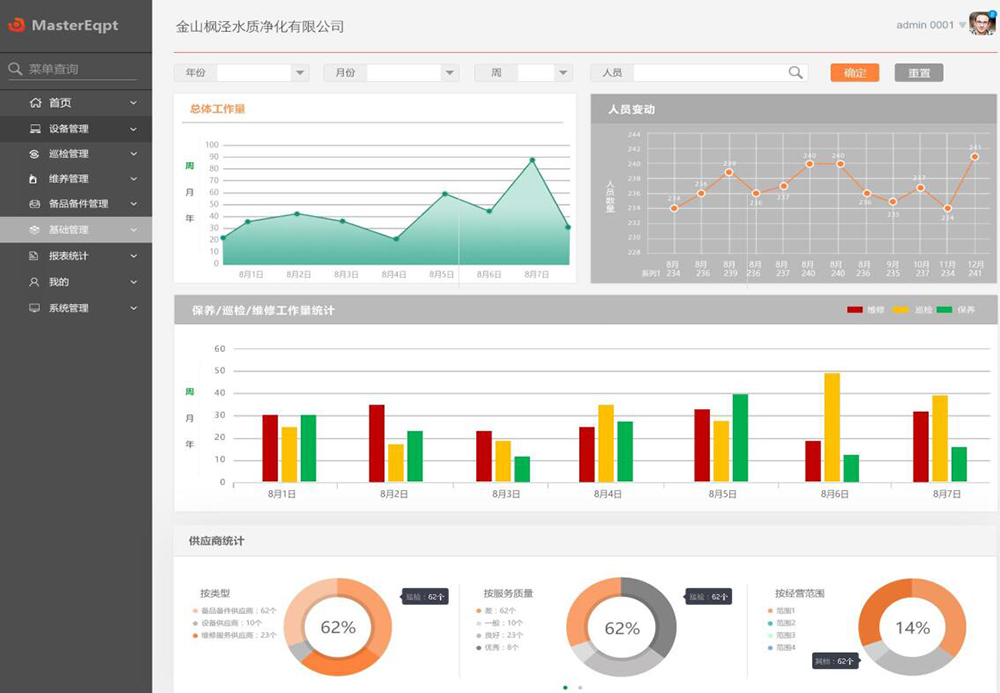Screen dimensions: 1000x693
Task: Click the 备品备件管理 spare parts icon
Action: [34, 204]
